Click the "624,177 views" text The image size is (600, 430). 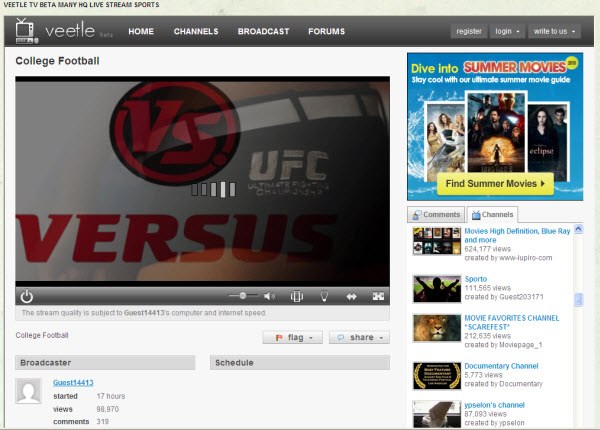tap(488, 249)
